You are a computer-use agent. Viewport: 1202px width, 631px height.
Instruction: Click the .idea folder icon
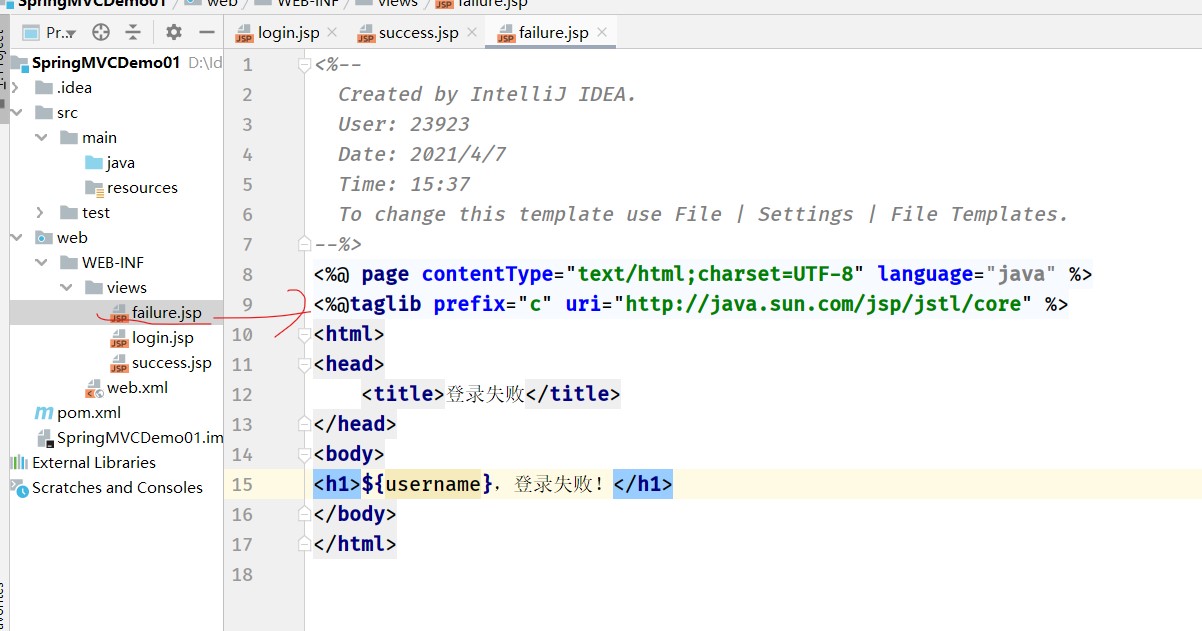coord(43,87)
